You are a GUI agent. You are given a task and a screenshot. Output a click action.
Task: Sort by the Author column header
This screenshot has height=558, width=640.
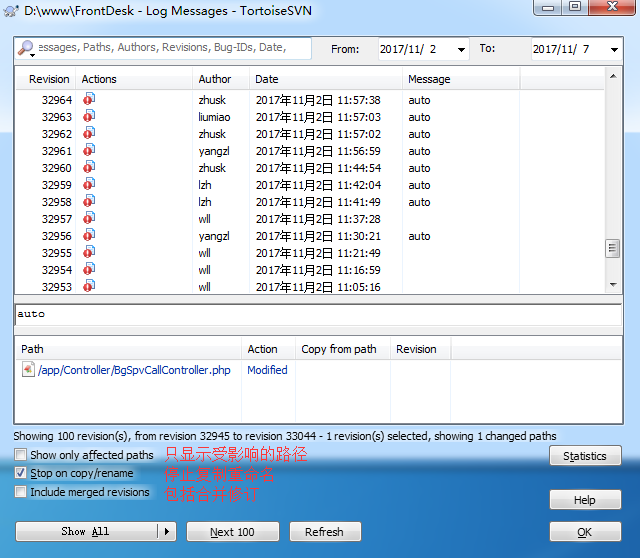tap(221, 79)
